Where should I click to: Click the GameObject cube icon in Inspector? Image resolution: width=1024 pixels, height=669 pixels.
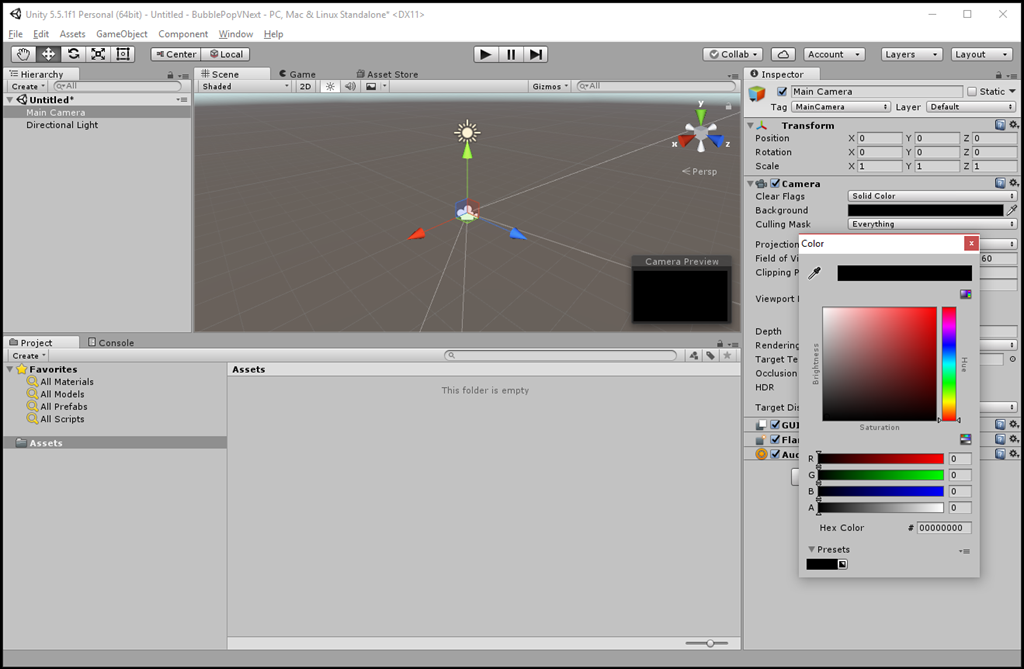point(757,93)
